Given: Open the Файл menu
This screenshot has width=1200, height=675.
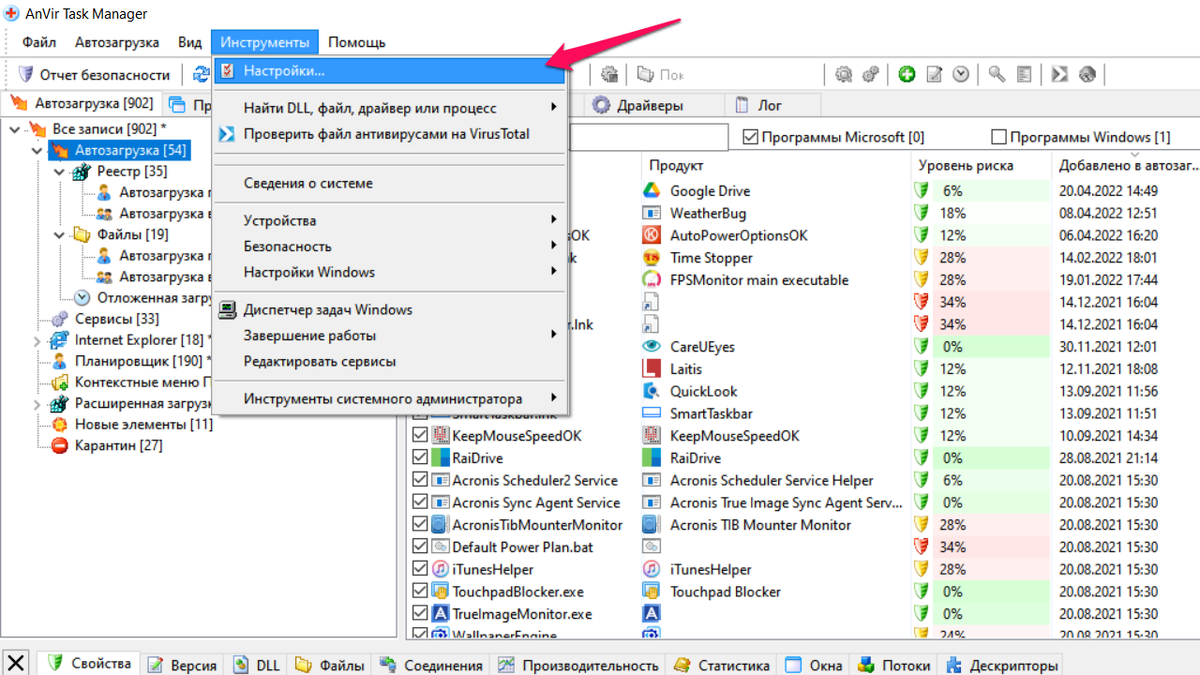Looking at the screenshot, I should coord(39,42).
